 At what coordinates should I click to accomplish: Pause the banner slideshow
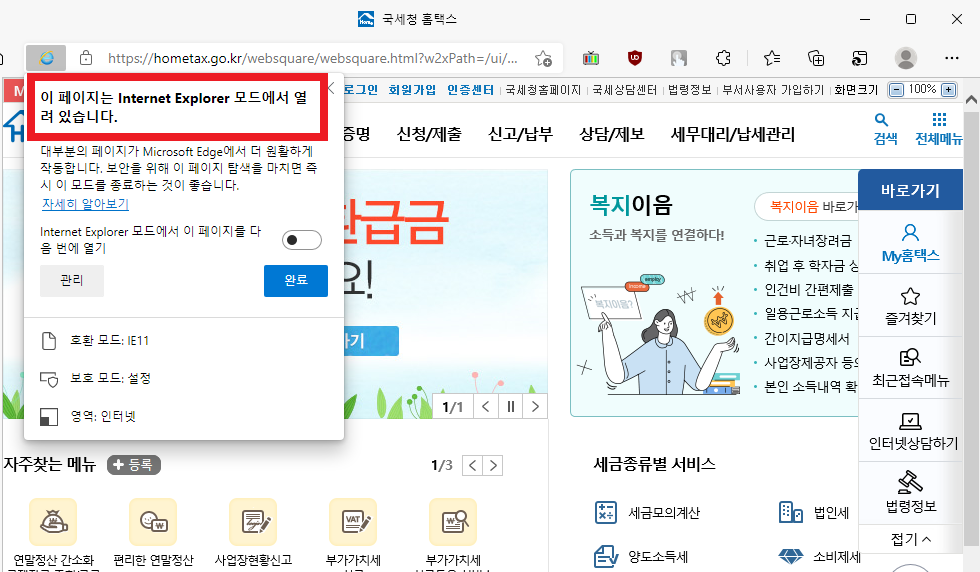pos(511,407)
